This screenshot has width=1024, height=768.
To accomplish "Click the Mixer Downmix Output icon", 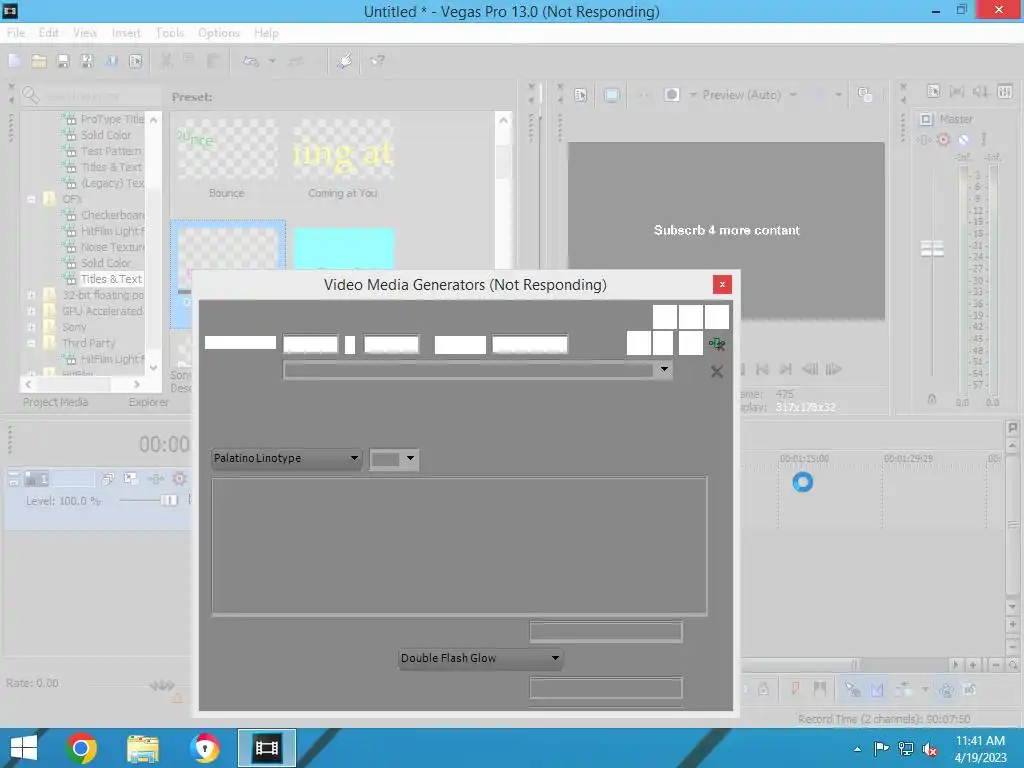I will [957, 92].
